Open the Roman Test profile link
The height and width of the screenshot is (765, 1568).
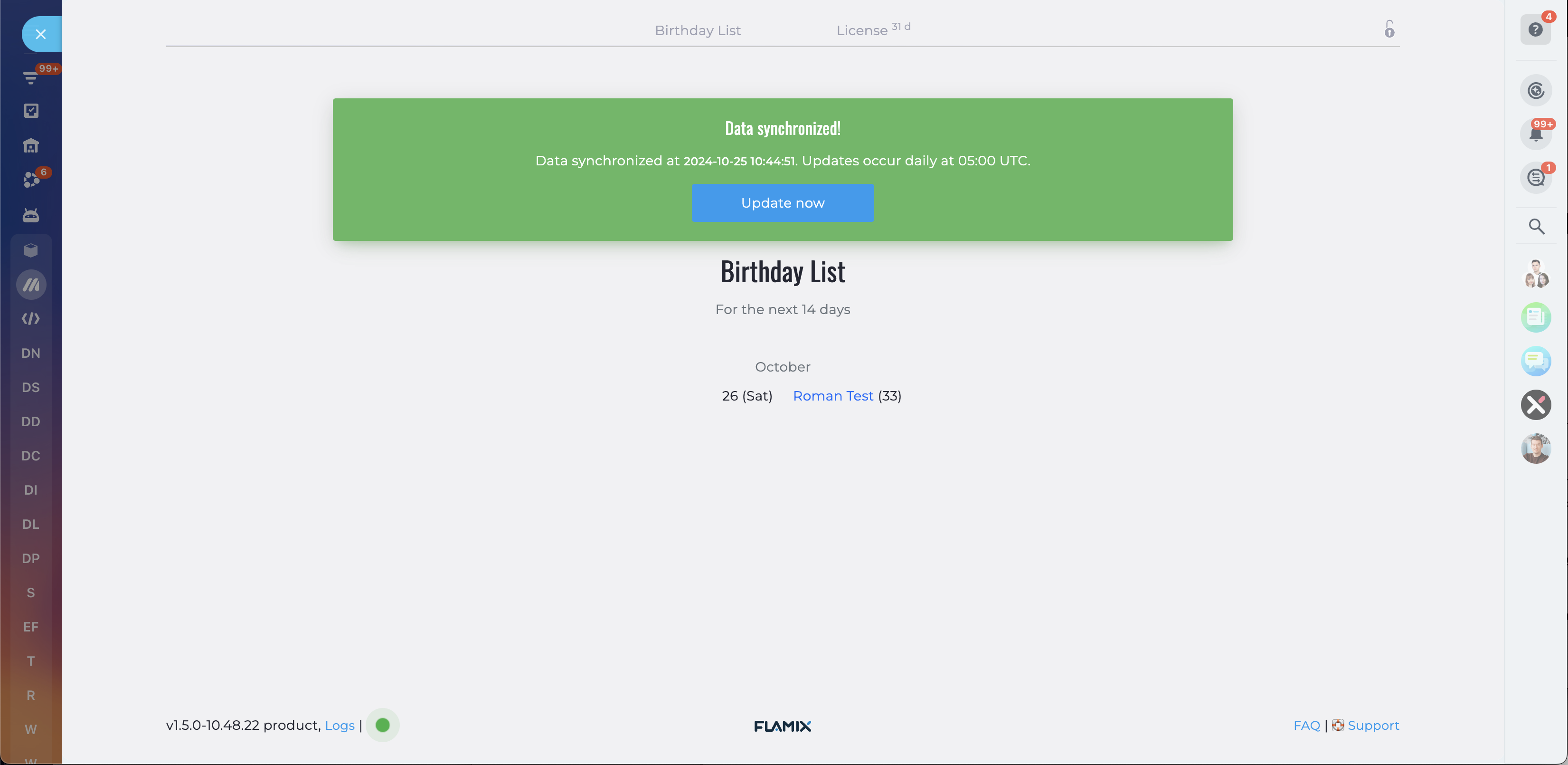click(x=833, y=396)
